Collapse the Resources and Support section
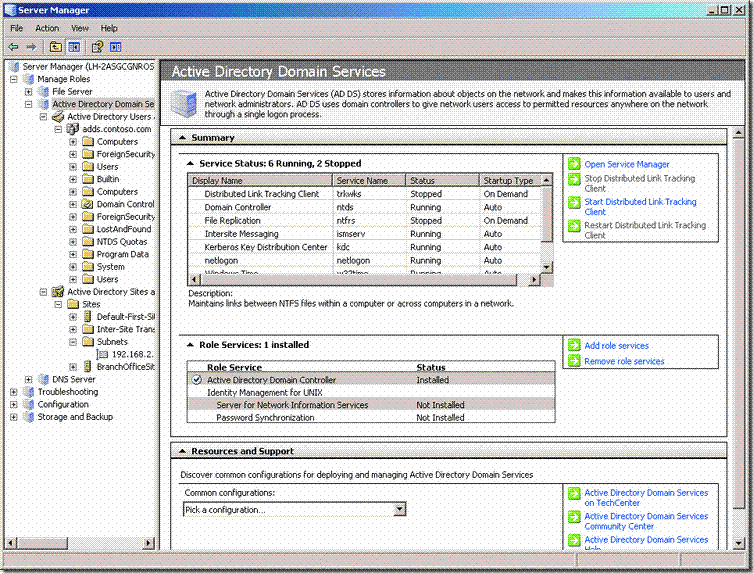Viewport: 754px width, 574px height. (183, 451)
